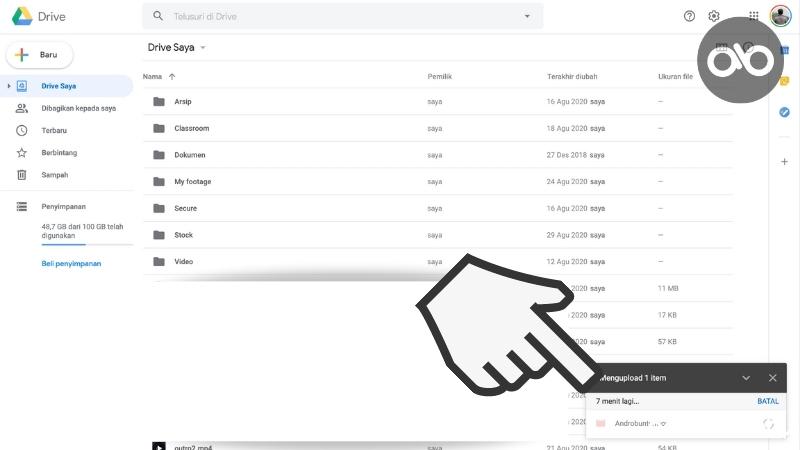
Task: Click the Stock folder icon
Action: pos(159,235)
